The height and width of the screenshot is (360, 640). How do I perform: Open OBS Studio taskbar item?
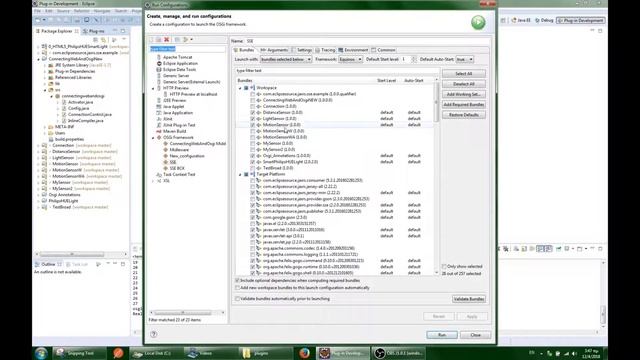[x=398, y=353]
